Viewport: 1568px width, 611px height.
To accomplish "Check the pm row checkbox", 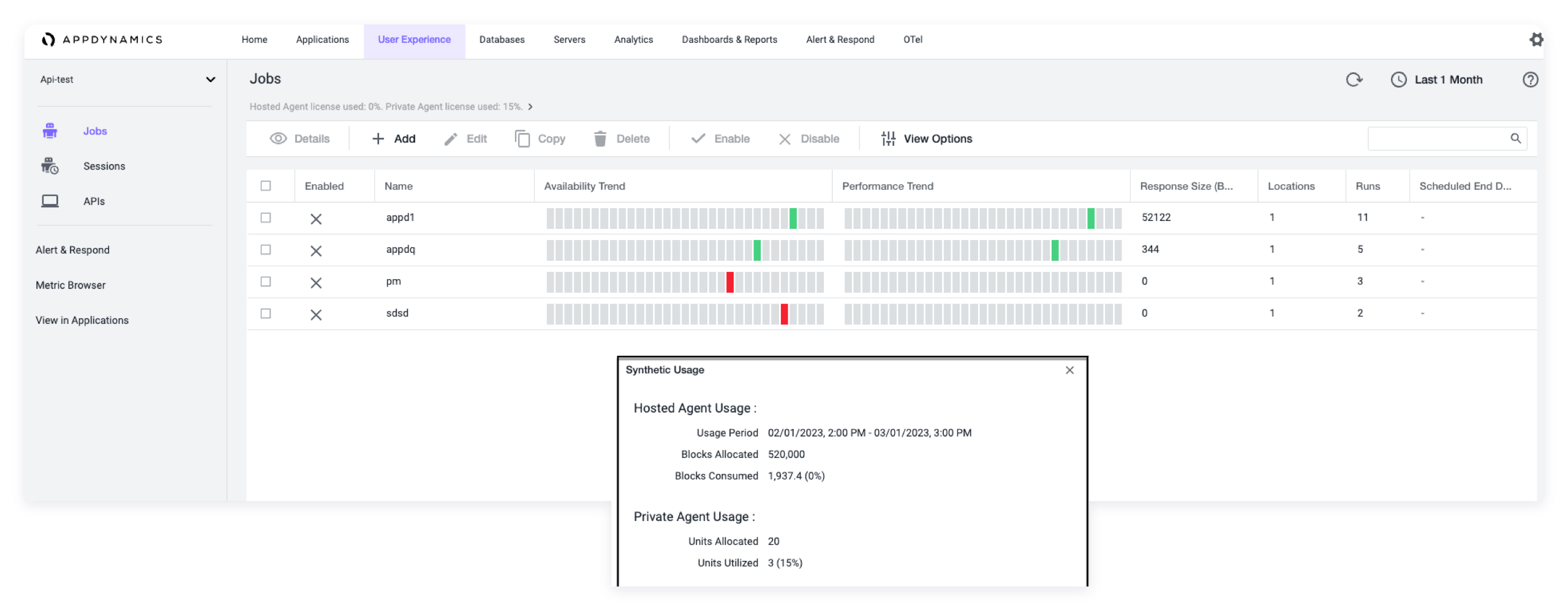I will tap(265, 282).
